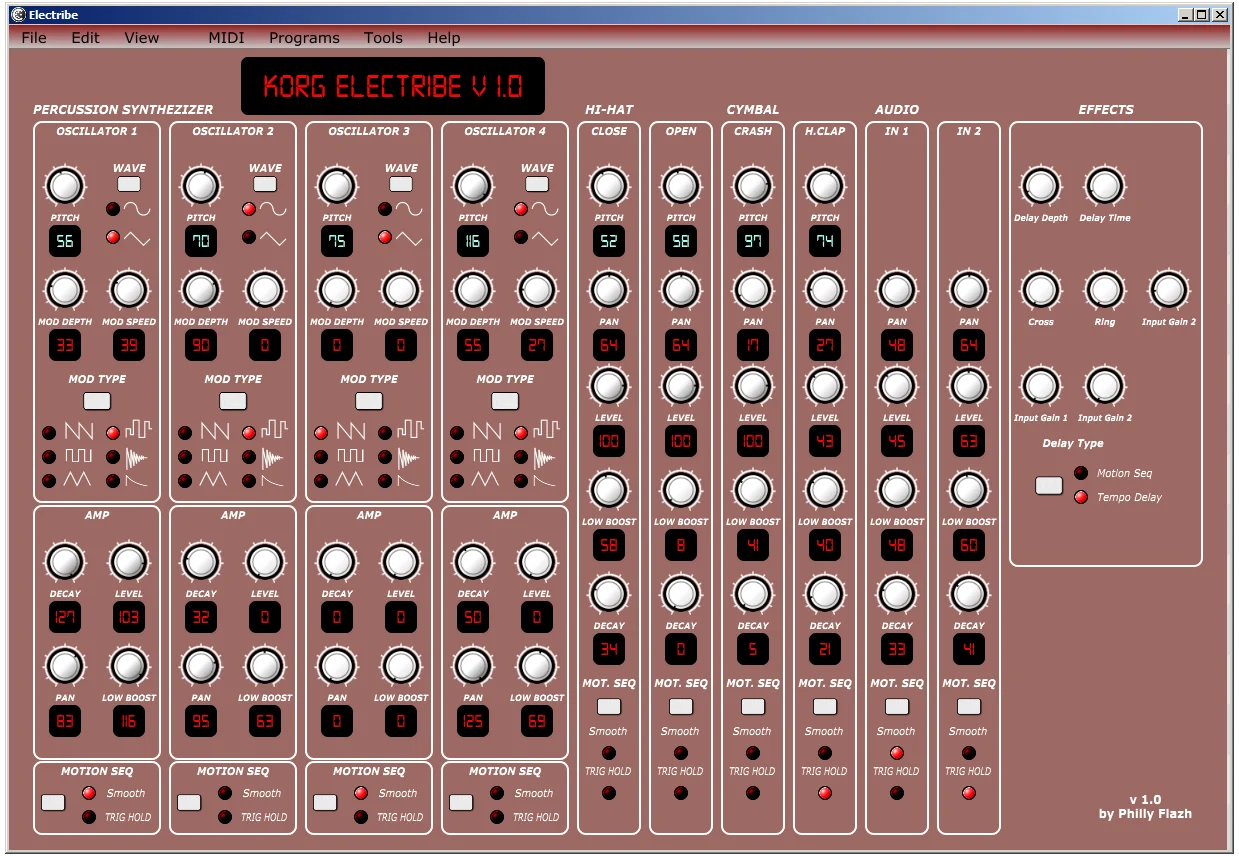Choose square mod type in Oscillator 3
The height and width of the screenshot is (856, 1239).
tap(351, 456)
